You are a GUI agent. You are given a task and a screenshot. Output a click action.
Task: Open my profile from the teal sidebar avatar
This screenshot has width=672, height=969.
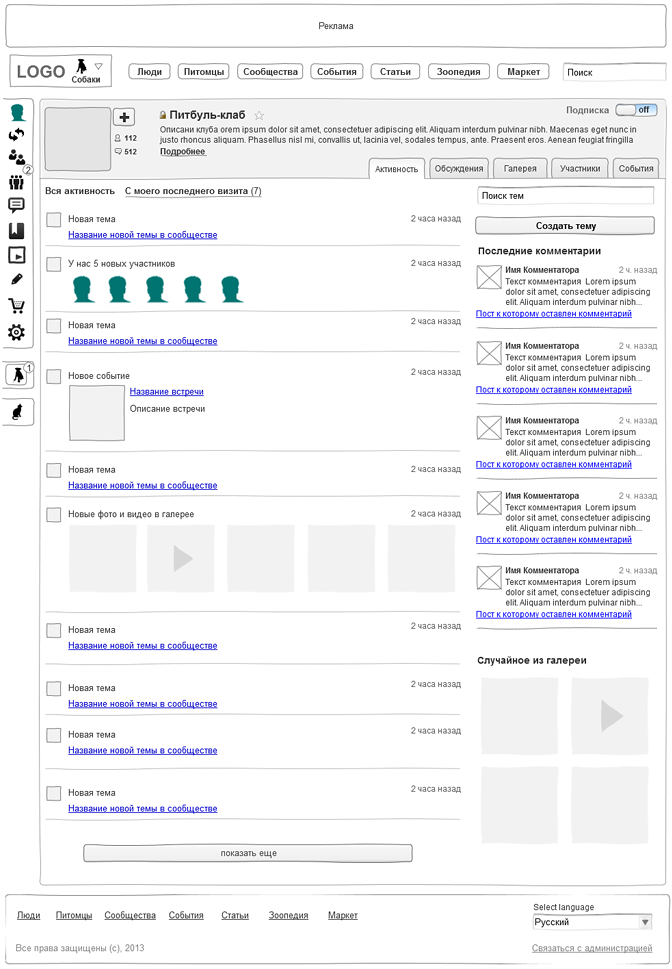18,112
